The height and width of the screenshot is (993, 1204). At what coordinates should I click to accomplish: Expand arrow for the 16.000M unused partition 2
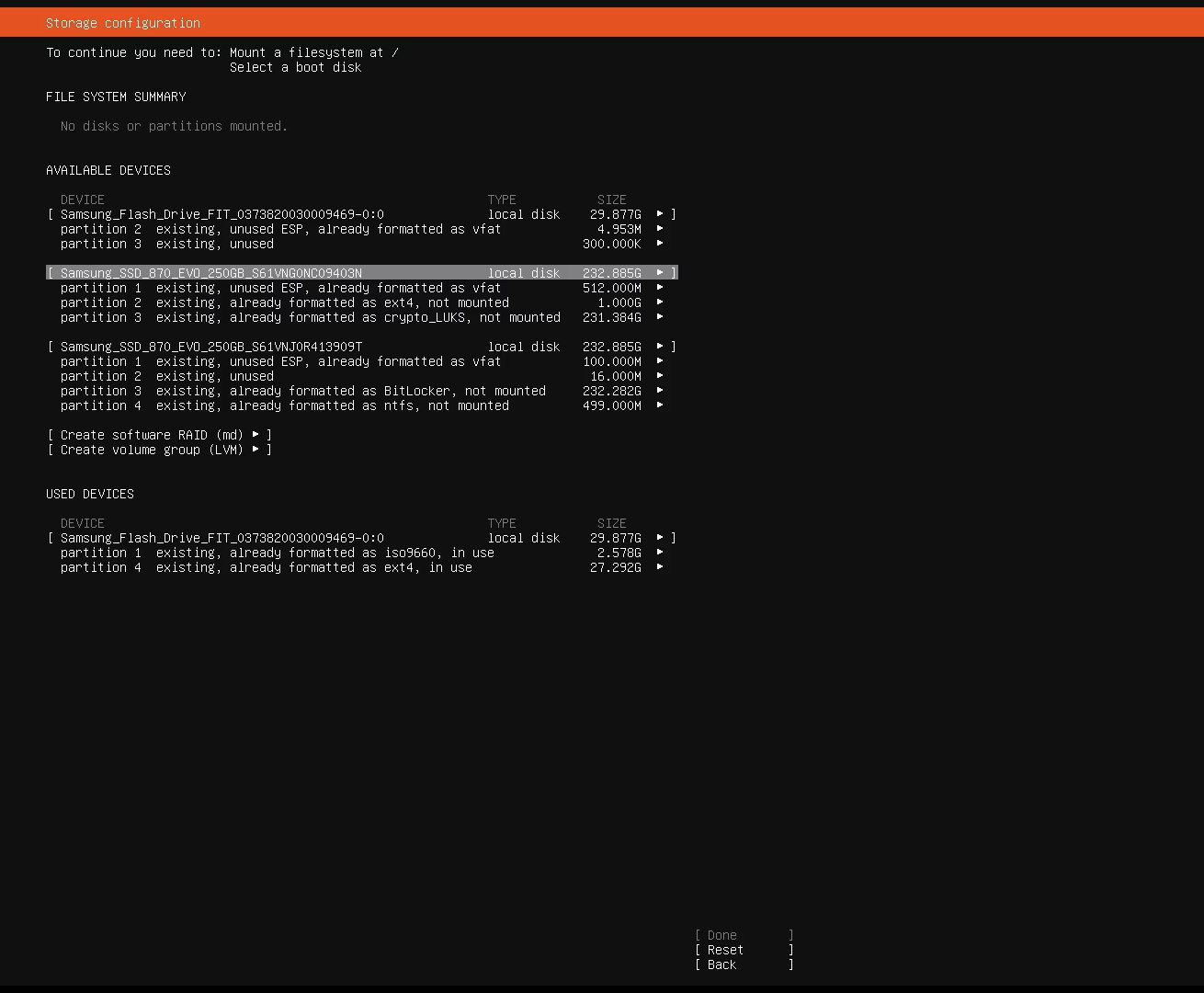(660, 376)
